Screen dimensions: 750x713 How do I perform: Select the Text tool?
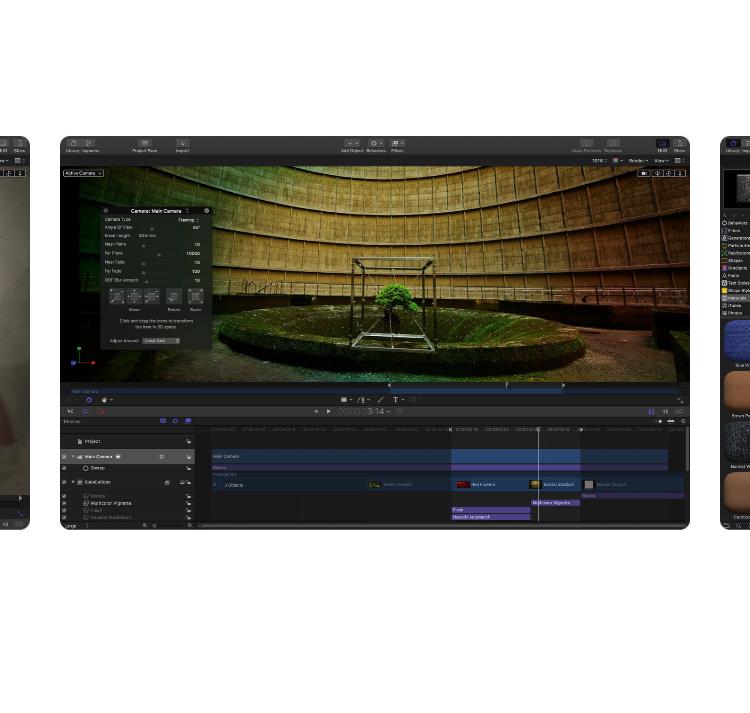[396, 400]
